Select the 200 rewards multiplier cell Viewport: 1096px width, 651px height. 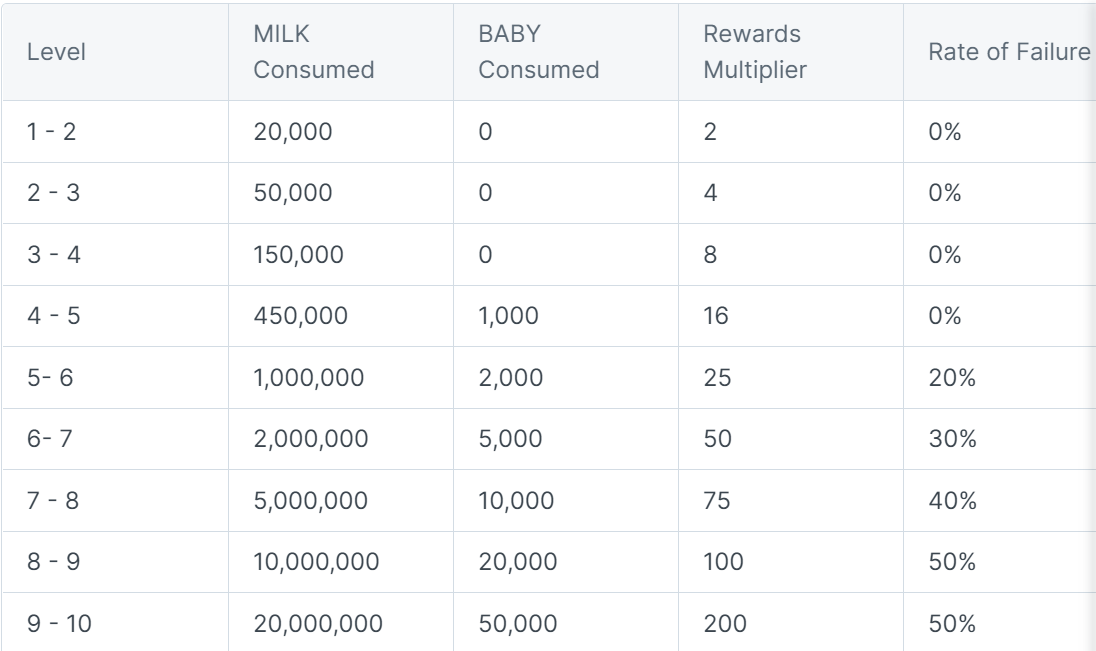pyautogui.click(x=723, y=627)
